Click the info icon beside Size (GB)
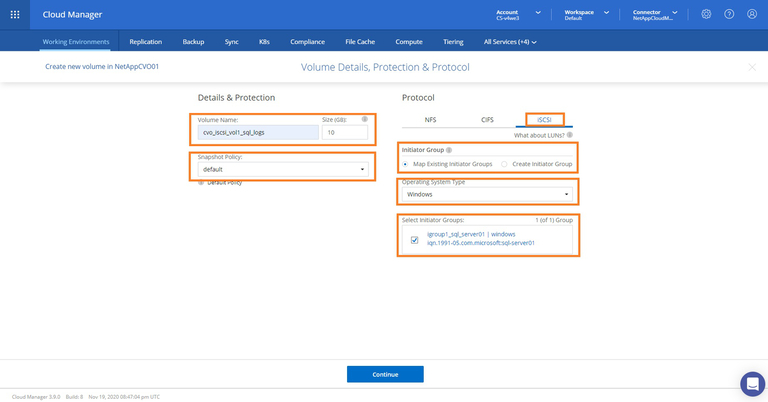The width and height of the screenshot is (768, 402). tap(364, 119)
